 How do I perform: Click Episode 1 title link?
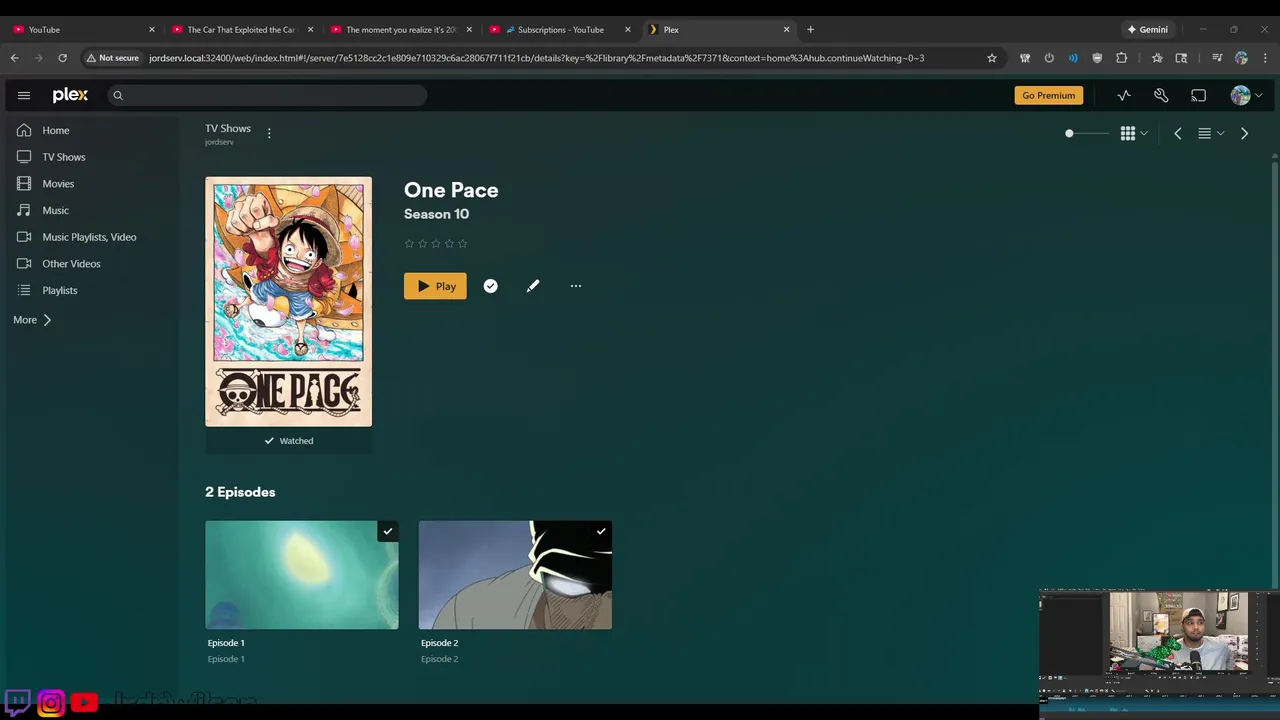click(x=226, y=643)
